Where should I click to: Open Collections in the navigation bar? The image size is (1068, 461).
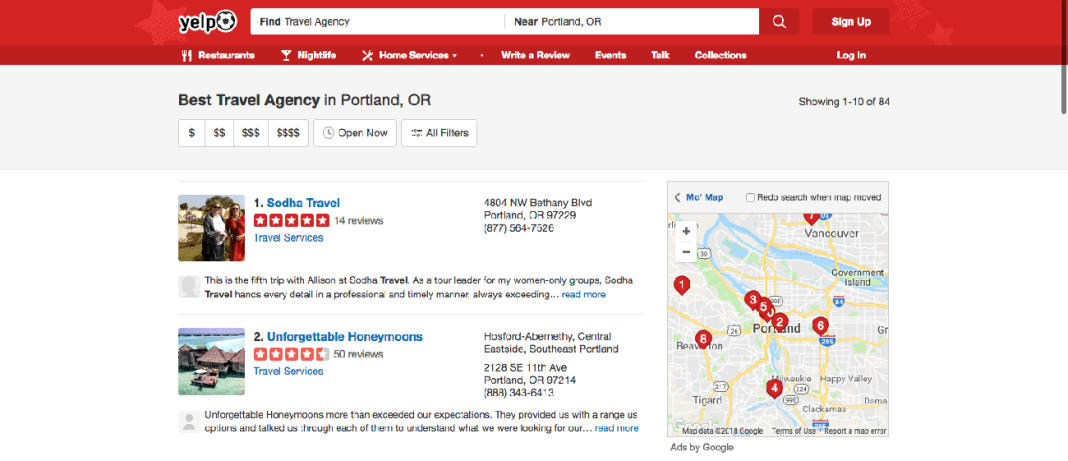pos(721,55)
